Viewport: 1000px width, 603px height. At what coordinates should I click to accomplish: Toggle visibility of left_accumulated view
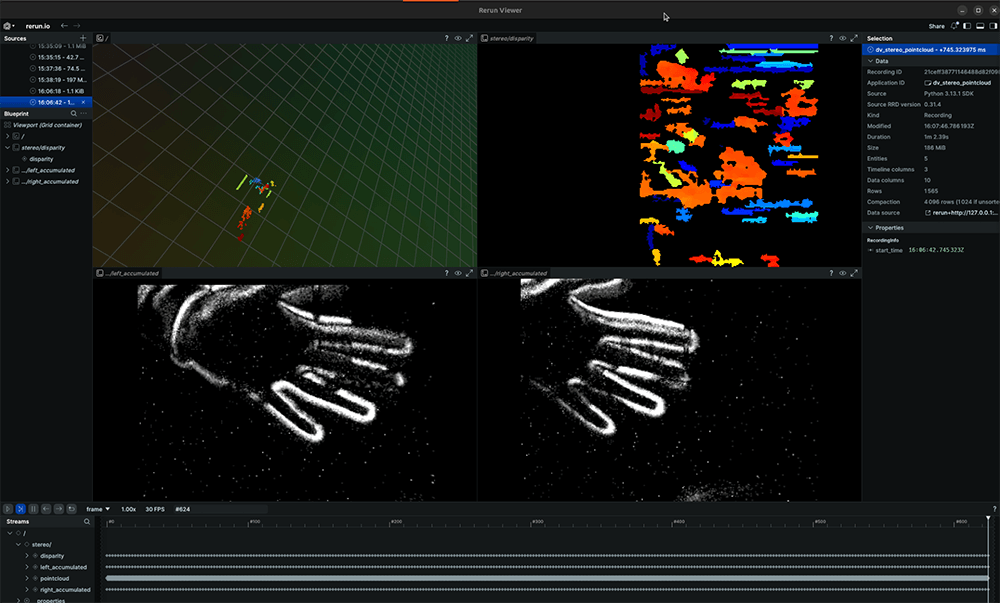coord(458,273)
